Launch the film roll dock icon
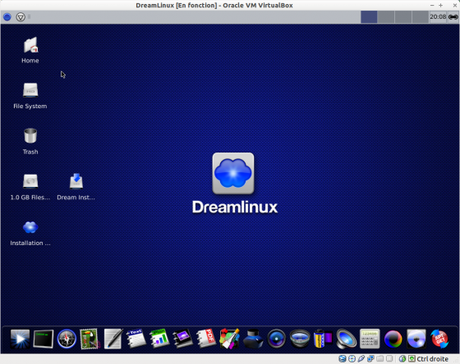This screenshot has width=460, height=364. pos(323,339)
